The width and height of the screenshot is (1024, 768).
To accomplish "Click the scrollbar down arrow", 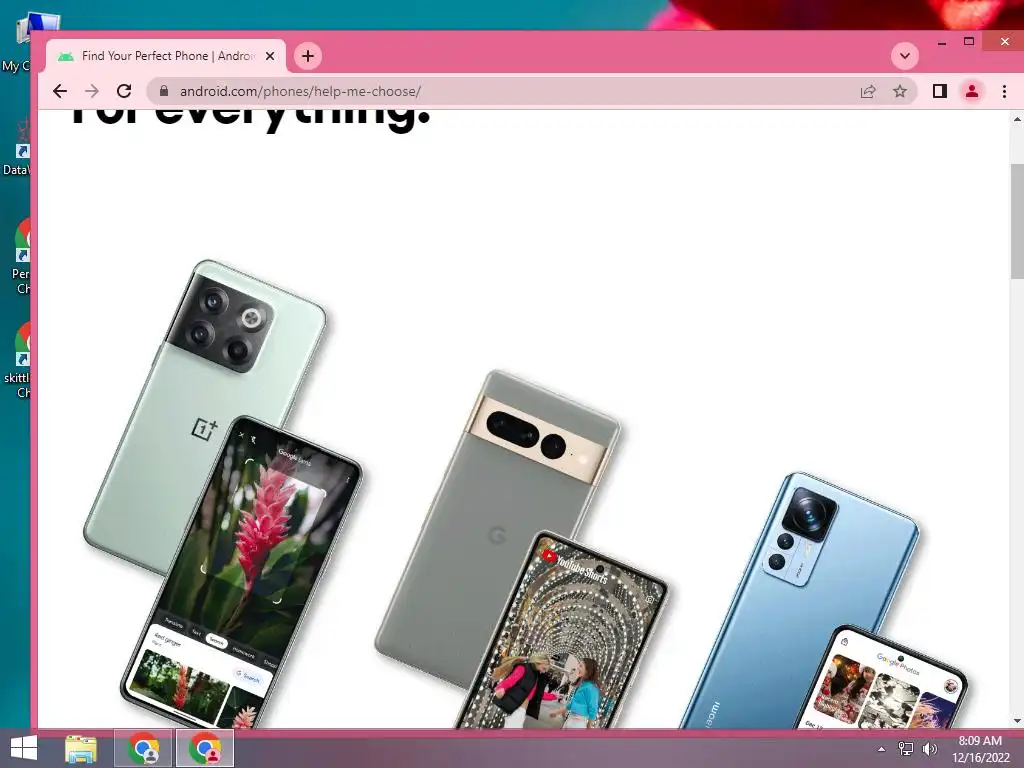I will point(1017,721).
